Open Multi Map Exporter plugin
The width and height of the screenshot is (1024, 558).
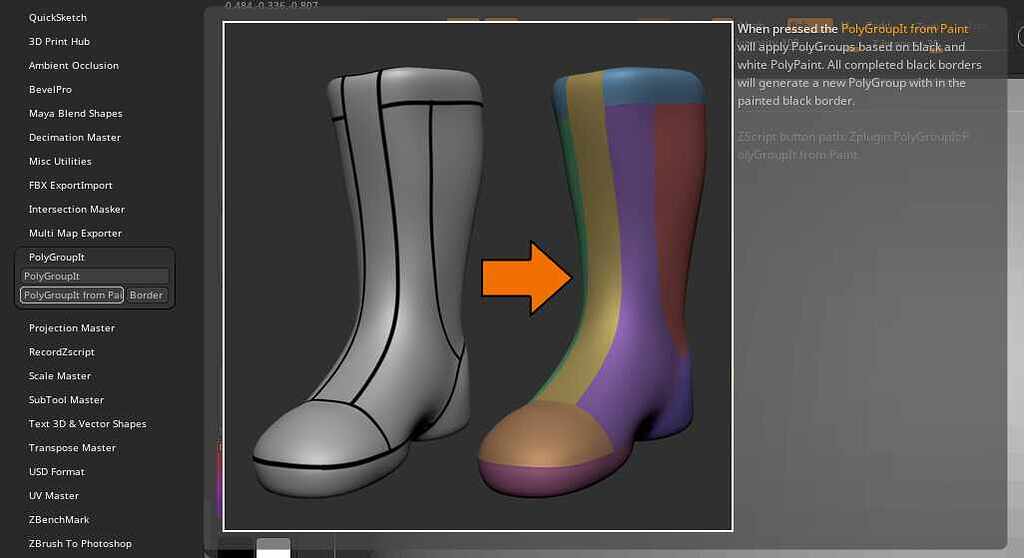click(x=75, y=233)
